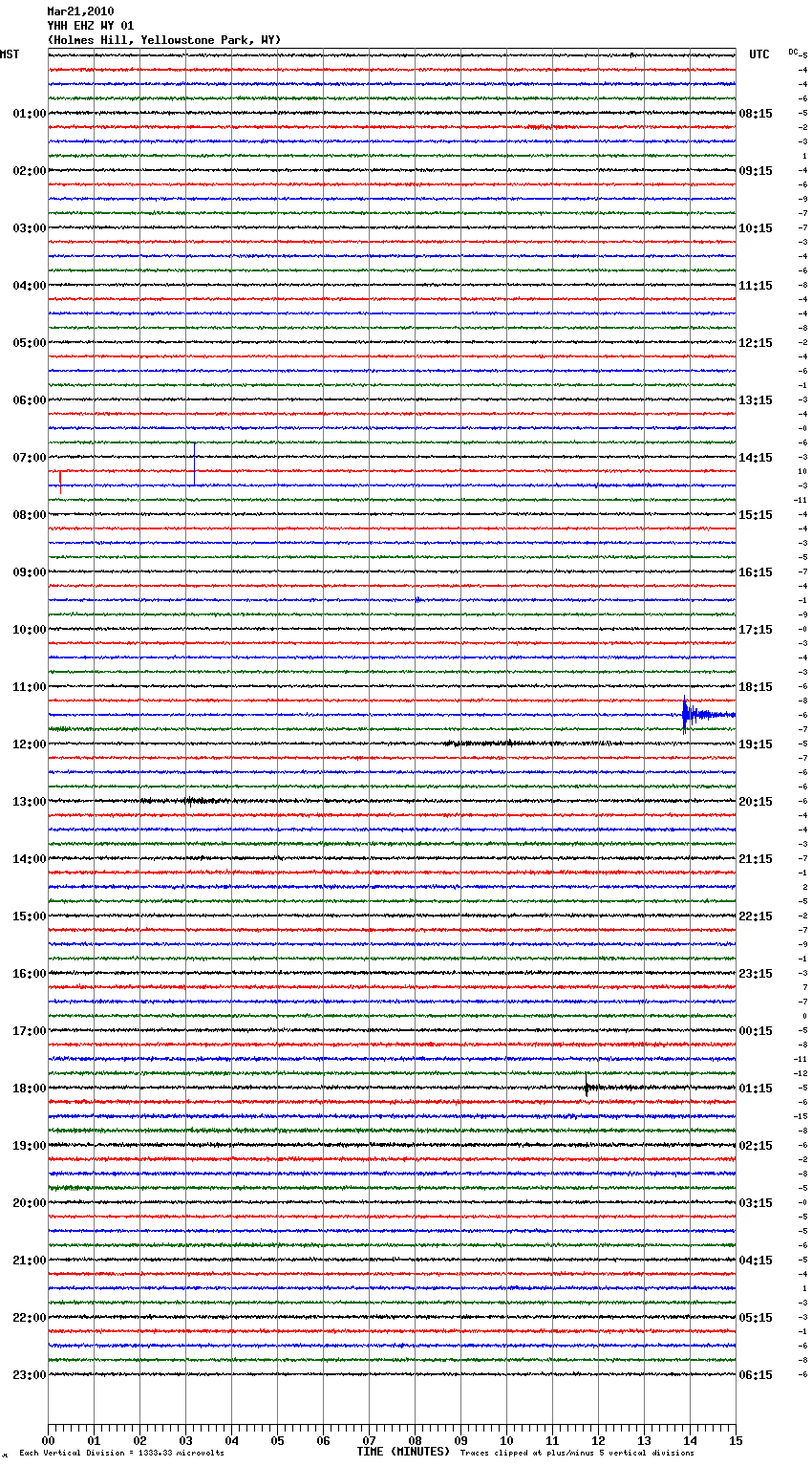The width and height of the screenshot is (812, 1466).
Task: Select the 01:00 MST time label
Action: tap(30, 114)
